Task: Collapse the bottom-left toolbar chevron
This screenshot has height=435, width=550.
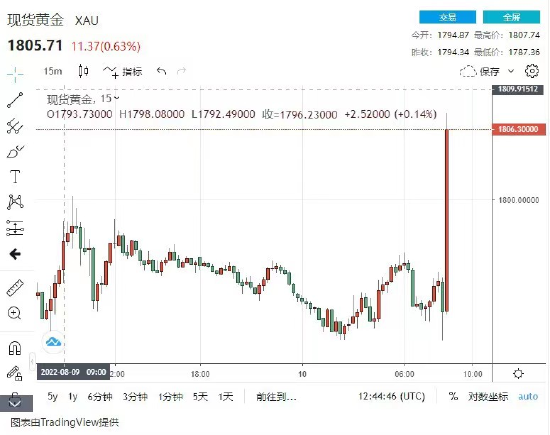Action: pos(16,403)
